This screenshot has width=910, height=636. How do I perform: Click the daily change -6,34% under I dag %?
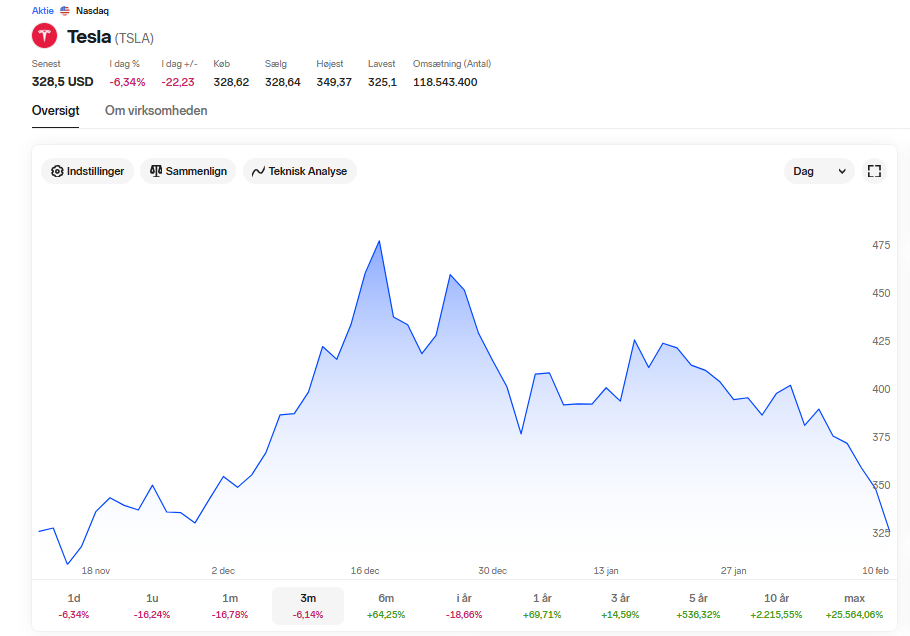pyautogui.click(x=127, y=82)
